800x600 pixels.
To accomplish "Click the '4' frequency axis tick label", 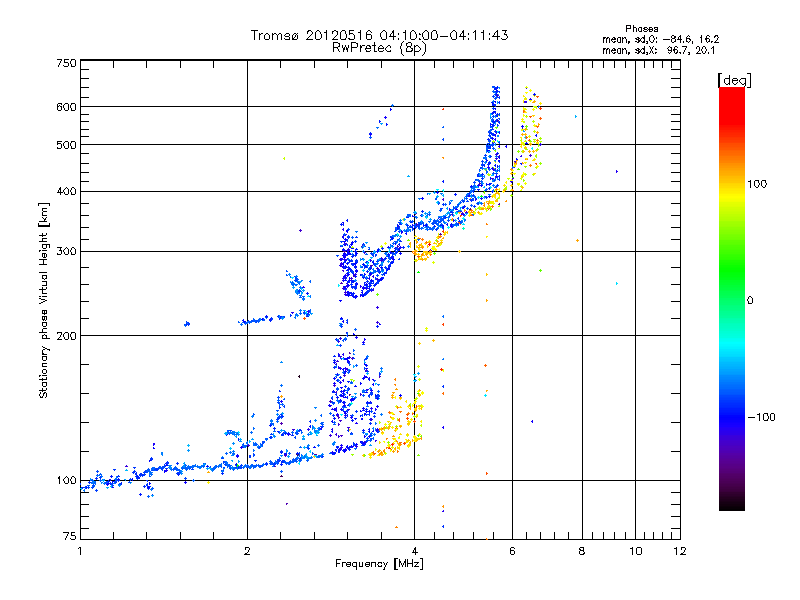I will pyautogui.click(x=414, y=551).
